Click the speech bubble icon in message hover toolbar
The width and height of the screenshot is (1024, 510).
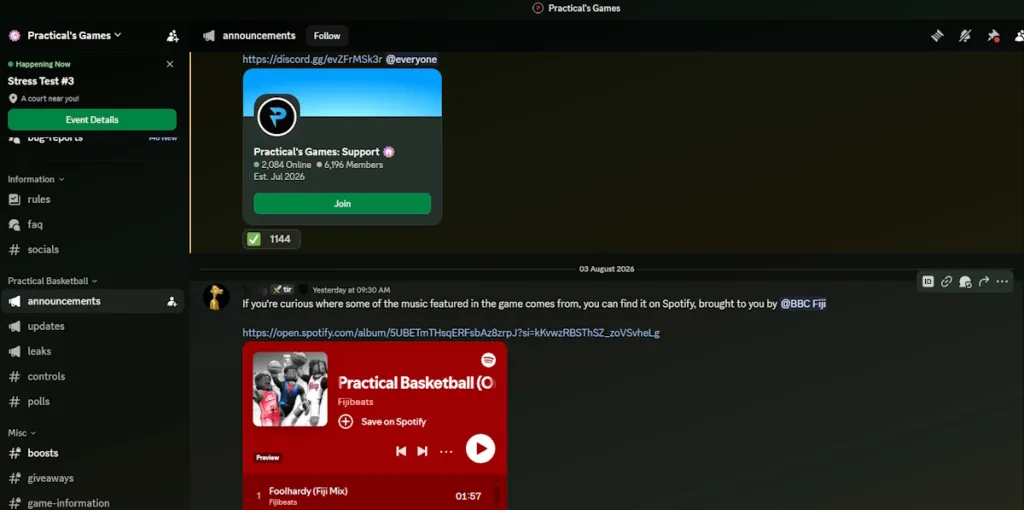(965, 281)
